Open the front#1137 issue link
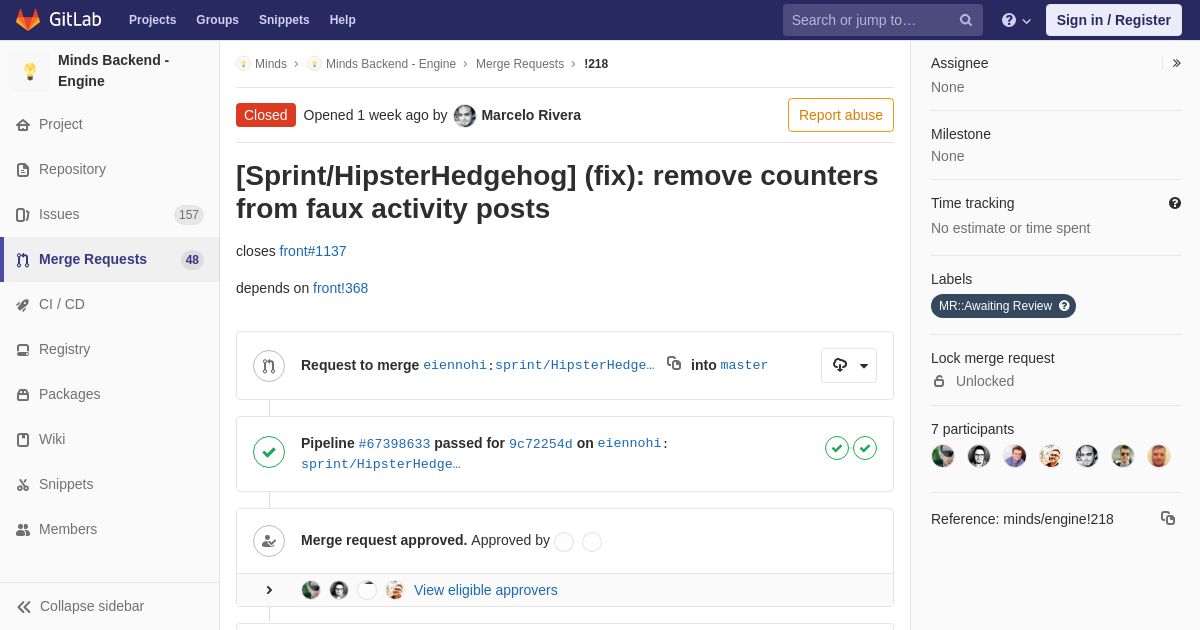 tap(313, 251)
